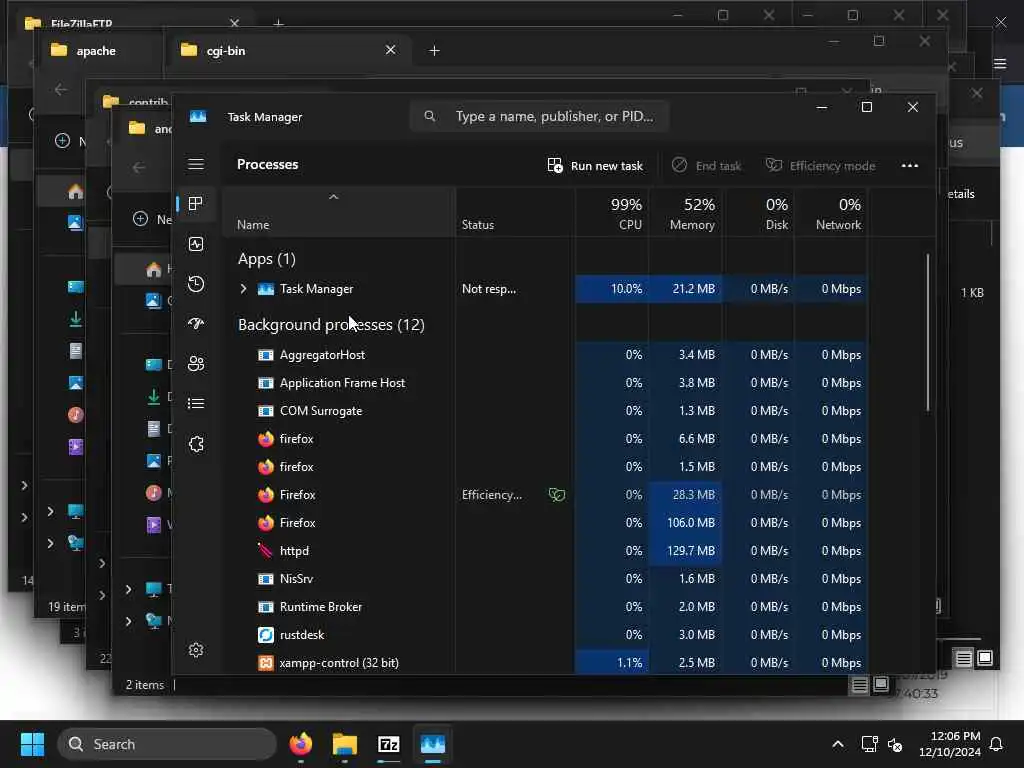
Task: Sort by Disk column header
Action: tap(758, 214)
